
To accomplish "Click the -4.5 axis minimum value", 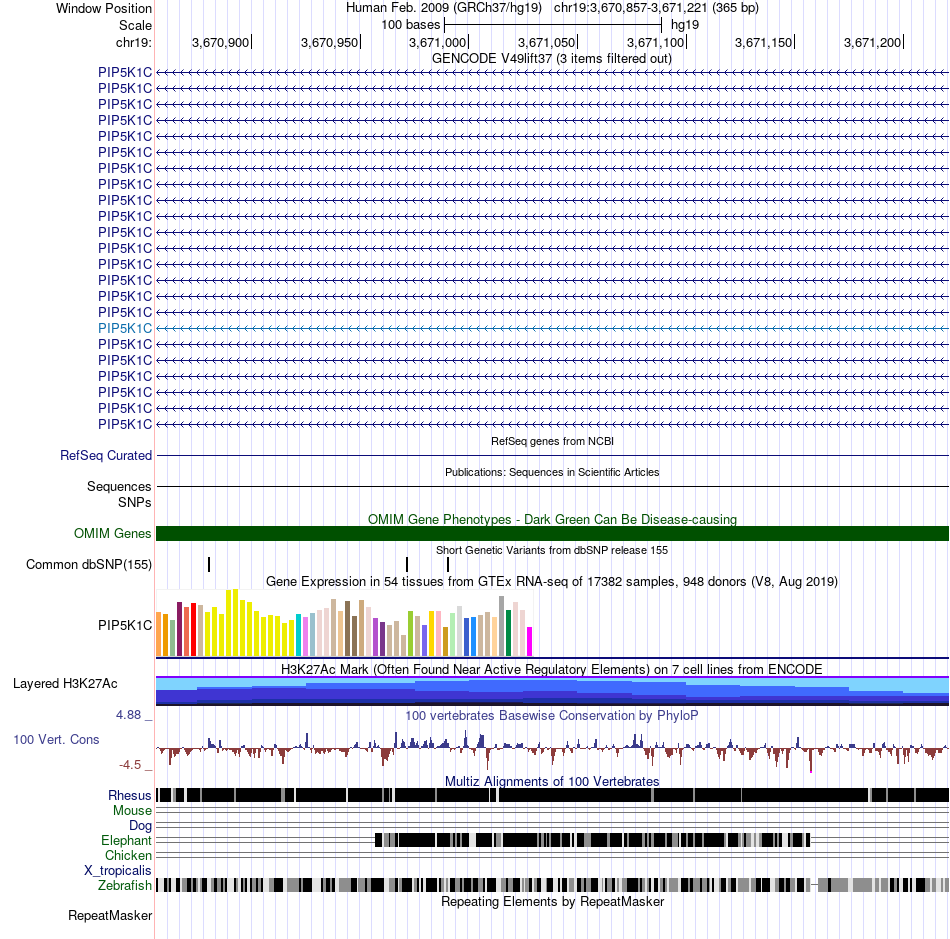I will coord(130,765).
